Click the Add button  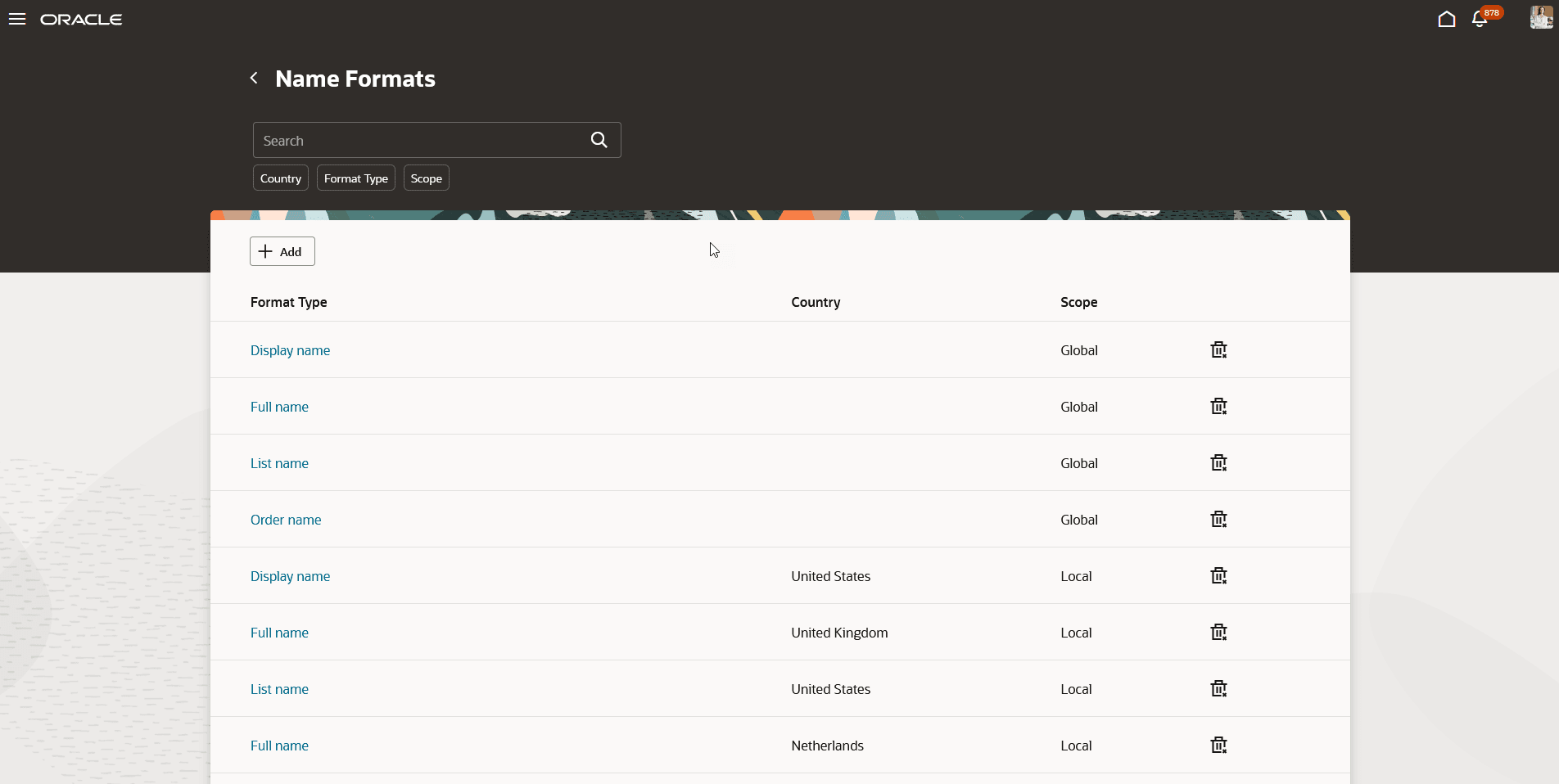coord(282,251)
